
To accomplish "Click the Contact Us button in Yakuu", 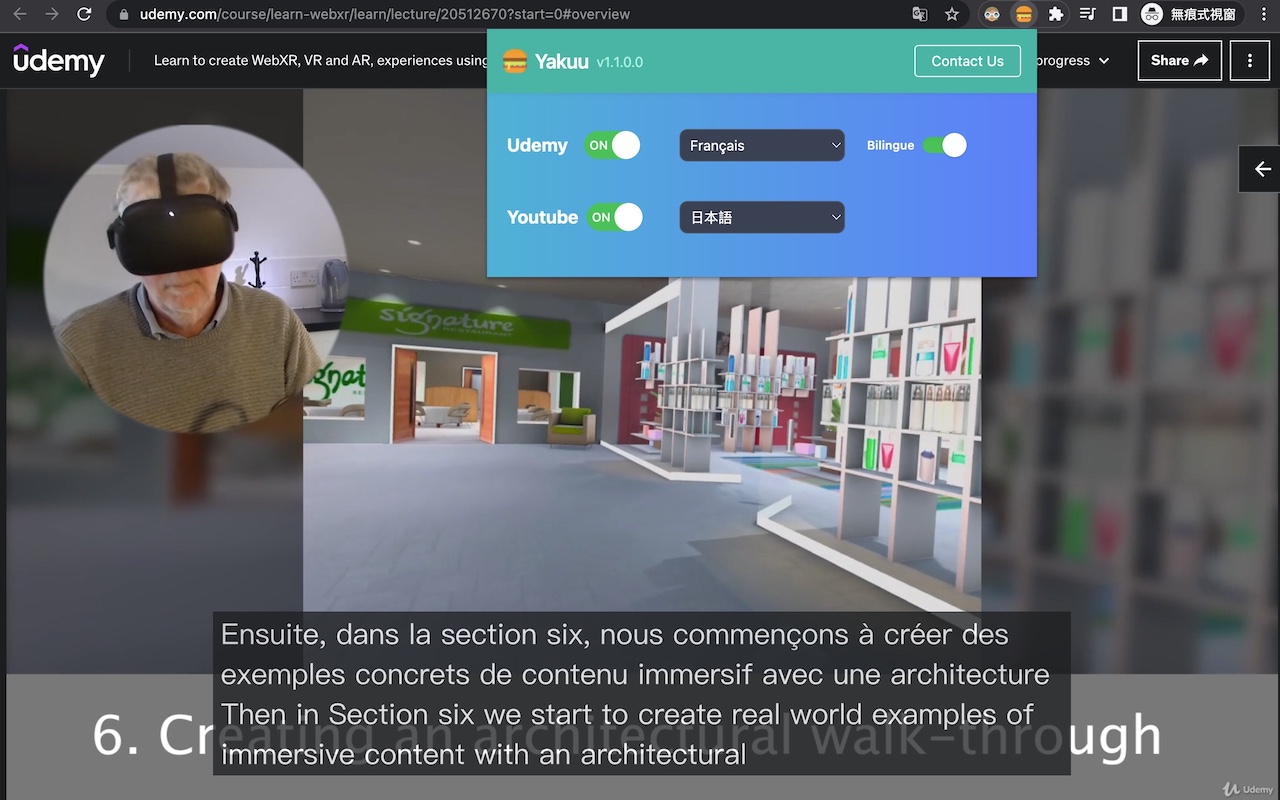I will 967,61.
